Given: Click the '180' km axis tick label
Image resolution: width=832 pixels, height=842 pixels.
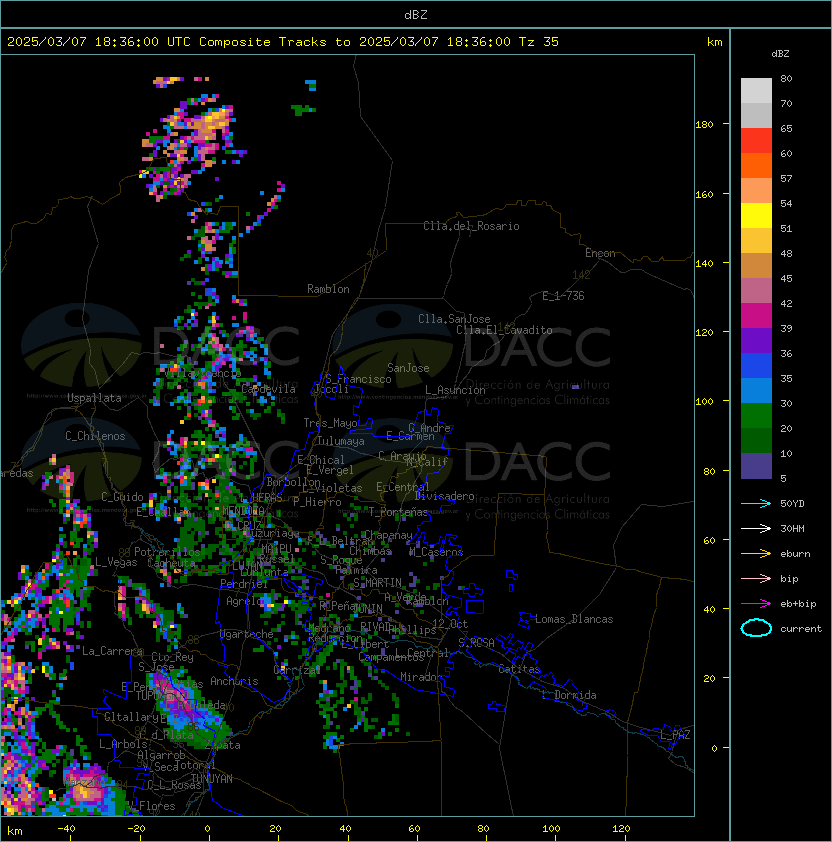Looking at the screenshot, I should pos(704,125).
